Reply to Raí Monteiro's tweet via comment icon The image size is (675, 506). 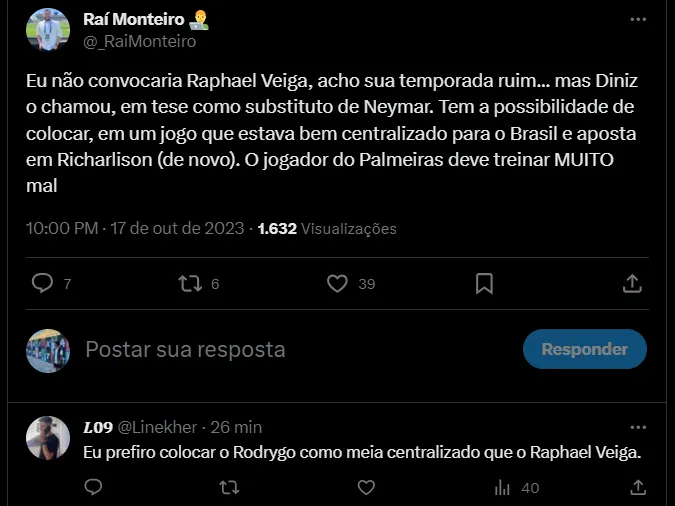coord(42,284)
